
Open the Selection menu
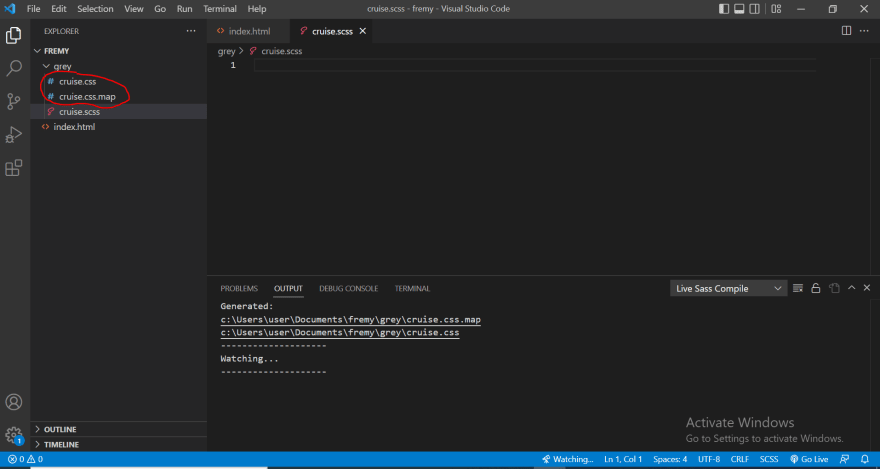tap(95, 9)
